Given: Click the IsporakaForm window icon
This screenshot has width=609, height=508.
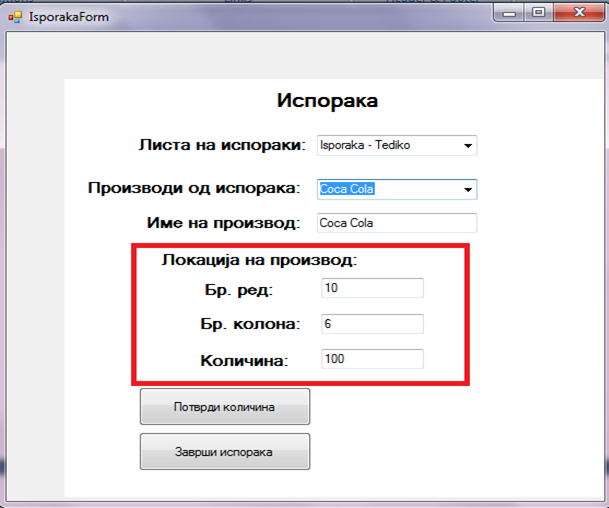Looking at the screenshot, I should (14, 16).
